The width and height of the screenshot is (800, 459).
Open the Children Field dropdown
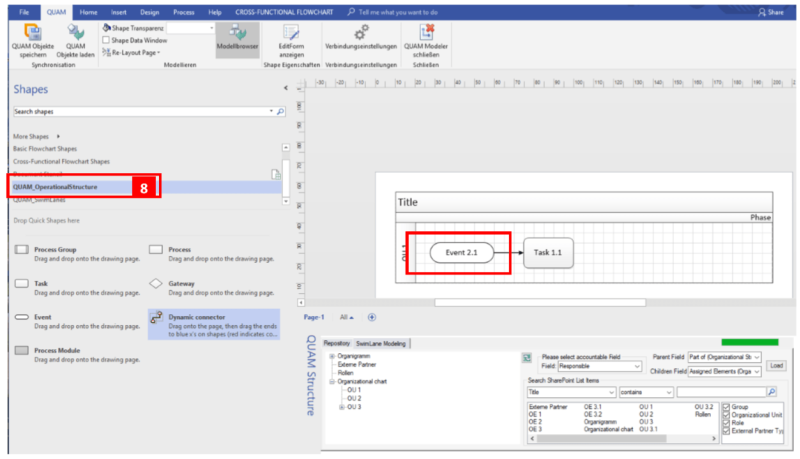point(757,371)
